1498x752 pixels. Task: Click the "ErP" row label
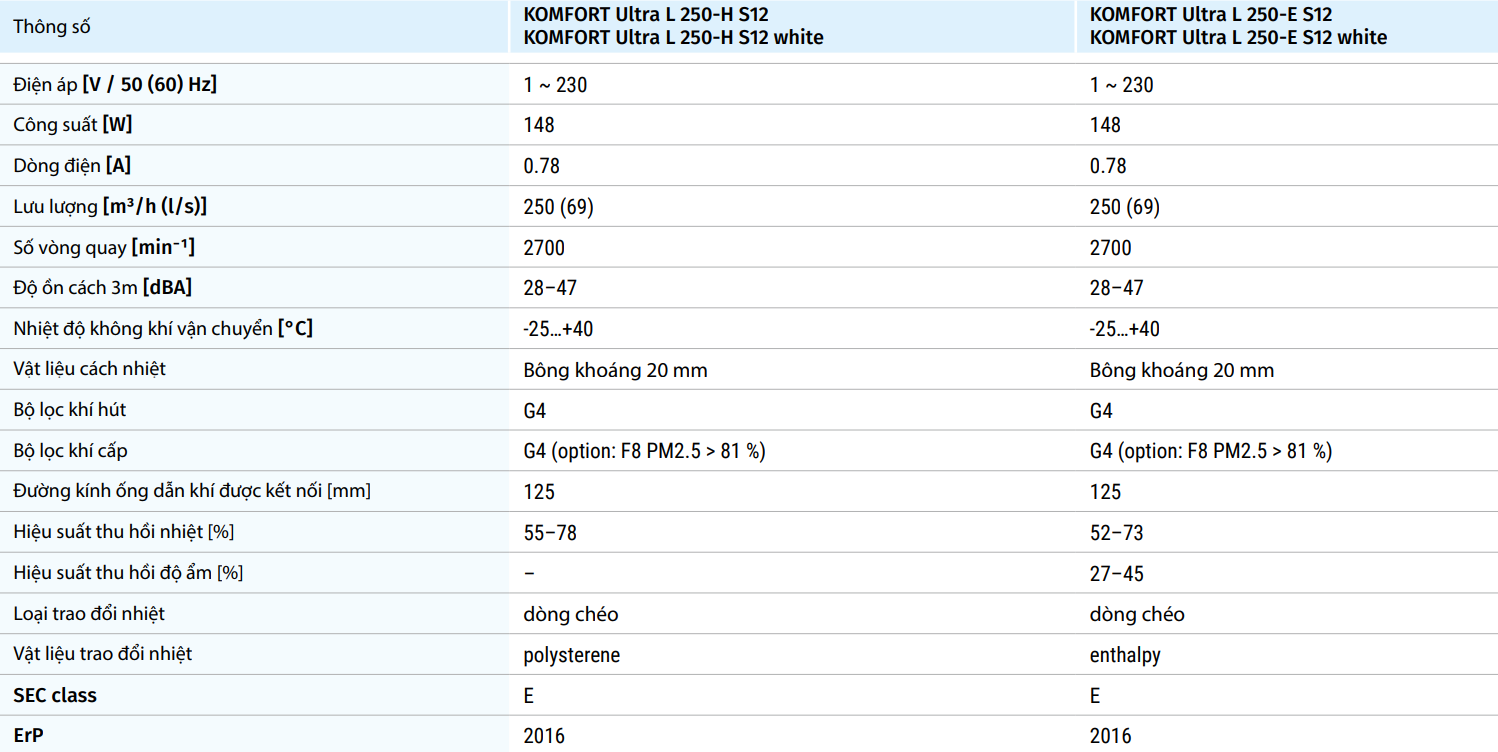[x=29, y=736]
